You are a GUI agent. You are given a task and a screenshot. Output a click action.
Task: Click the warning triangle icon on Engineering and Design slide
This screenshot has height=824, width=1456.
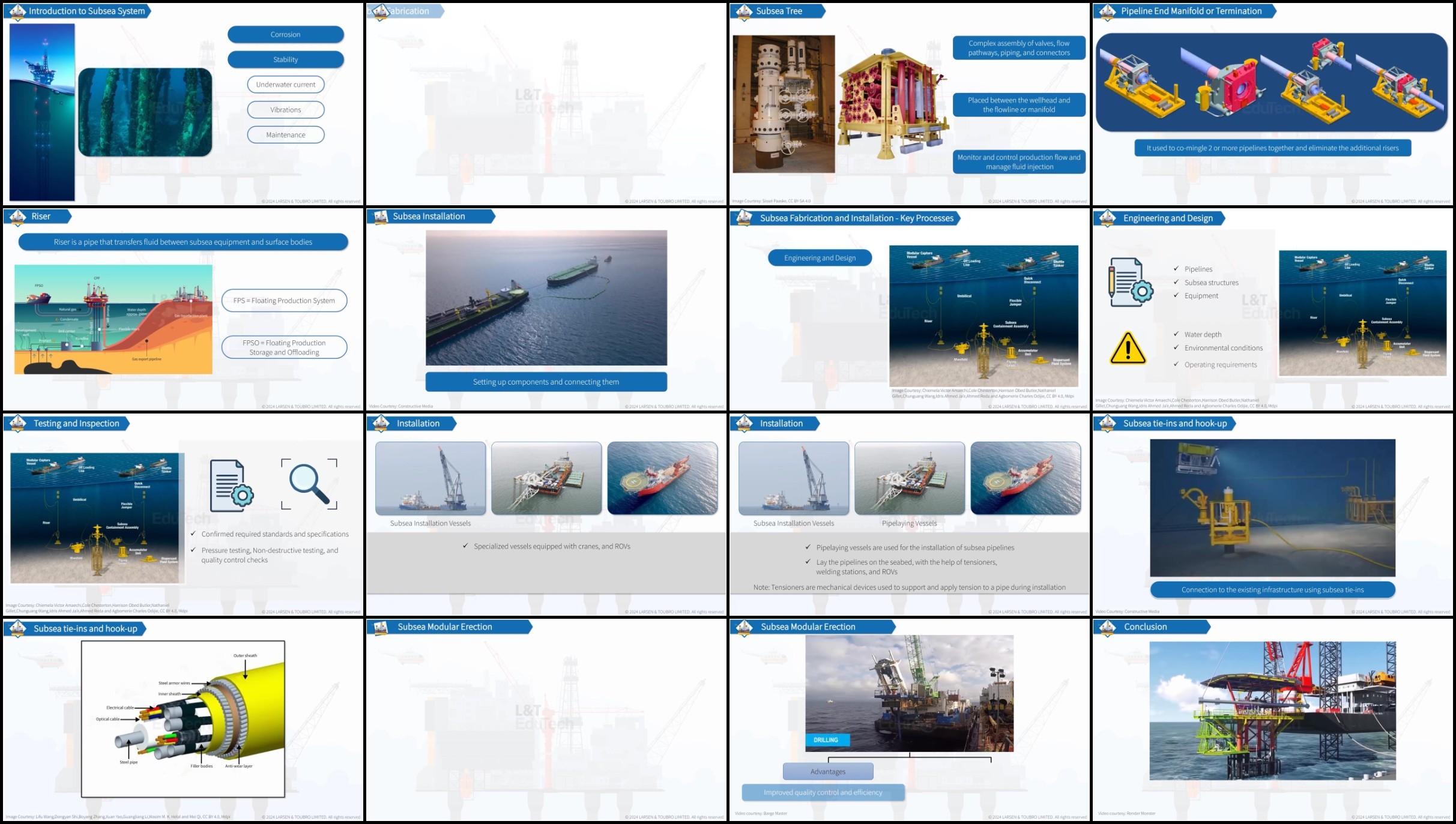point(1128,348)
